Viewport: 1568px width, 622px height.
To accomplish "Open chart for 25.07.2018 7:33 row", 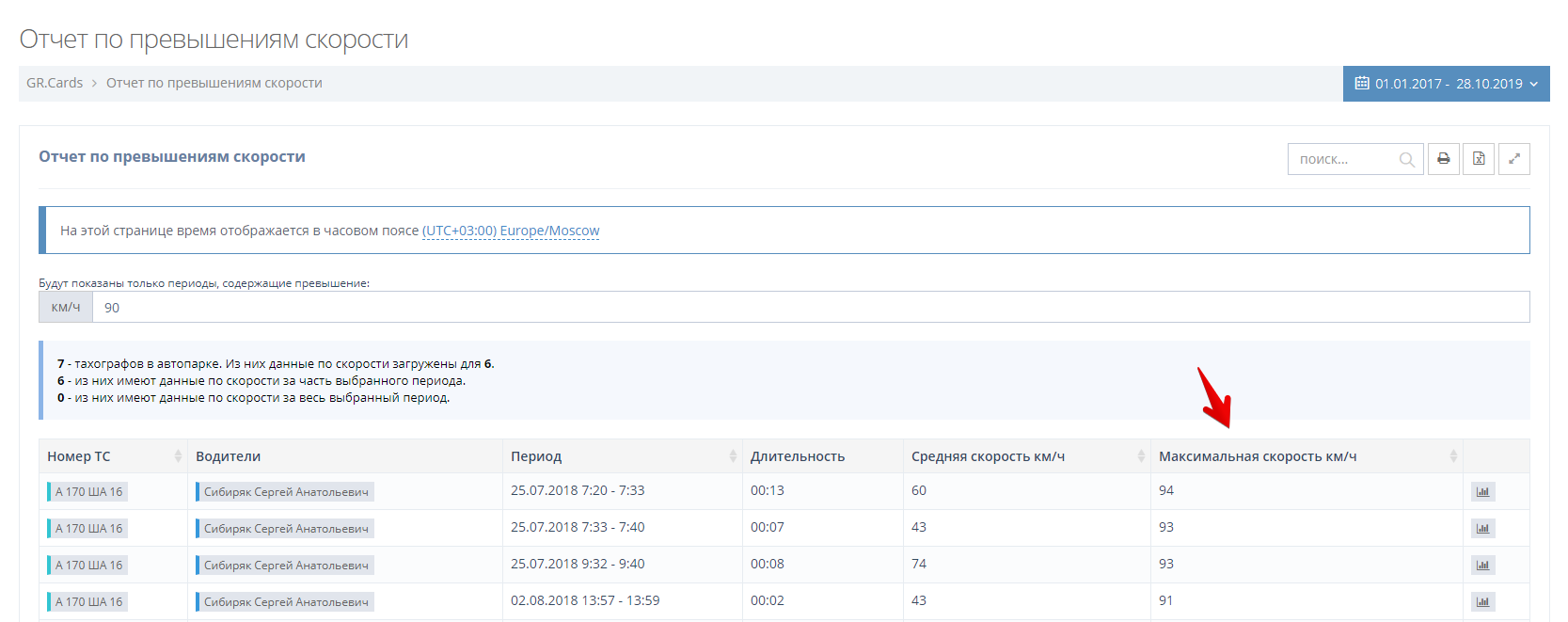I will coord(1483,529).
